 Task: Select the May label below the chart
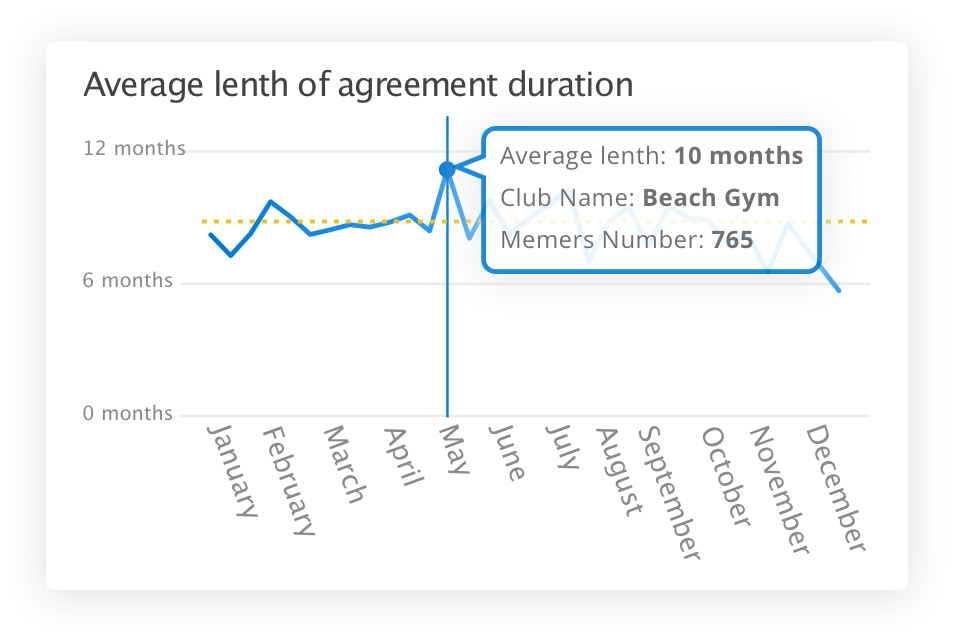(453, 449)
